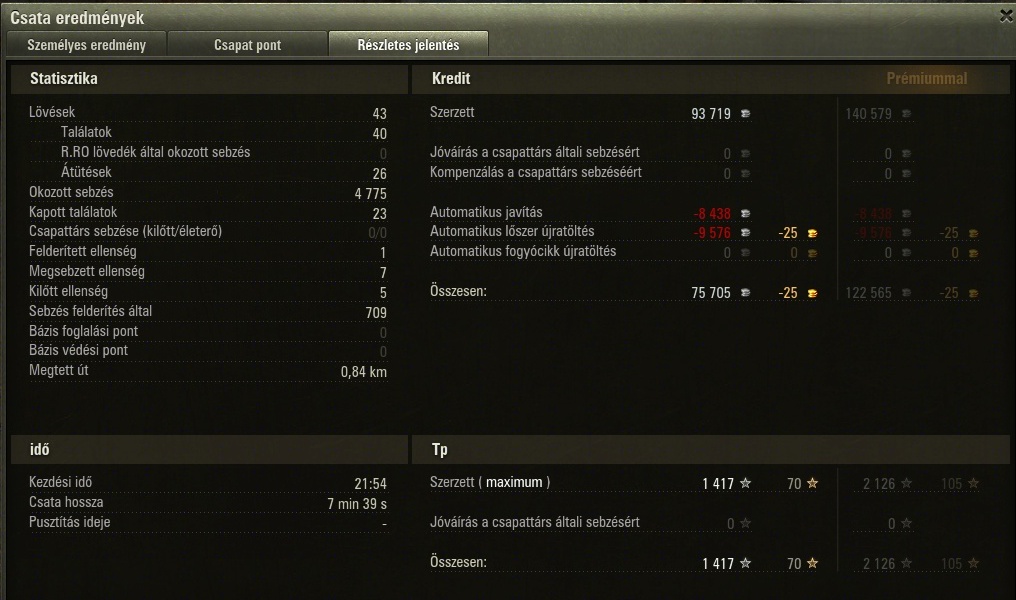Click the credit icon next to 93 719
This screenshot has width=1016, height=600.
(745, 113)
